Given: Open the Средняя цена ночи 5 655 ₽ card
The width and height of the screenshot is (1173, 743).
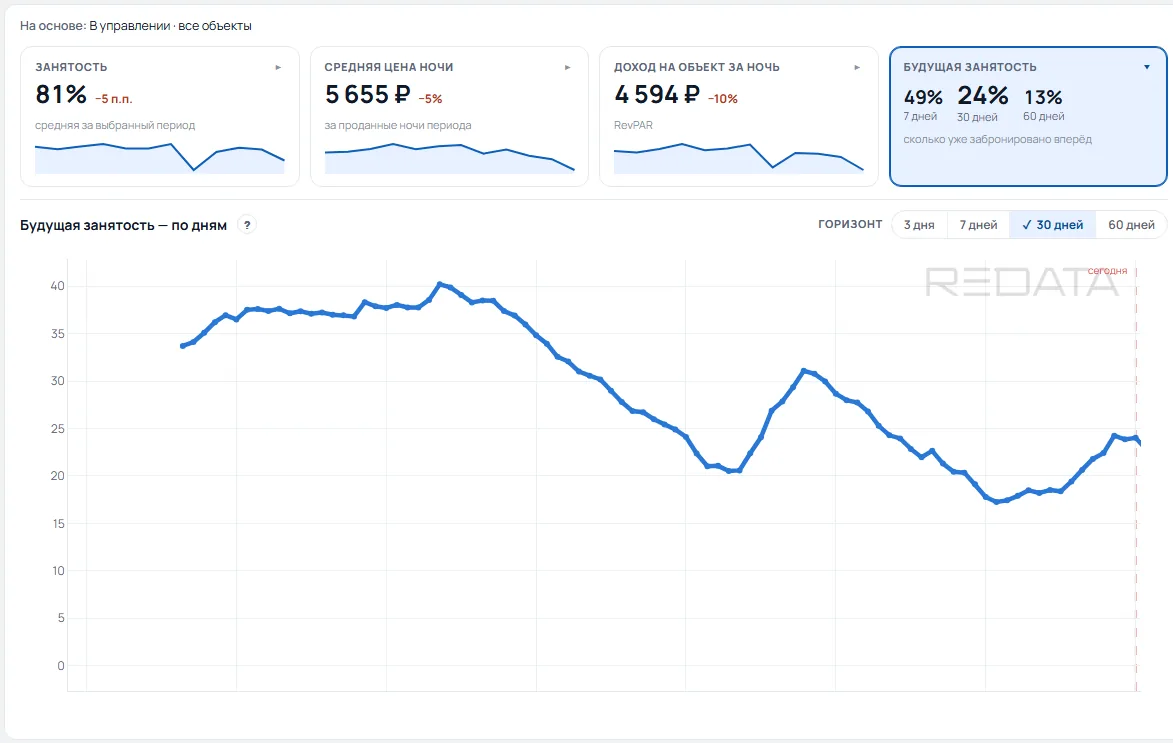Looking at the screenshot, I should tap(450, 116).
